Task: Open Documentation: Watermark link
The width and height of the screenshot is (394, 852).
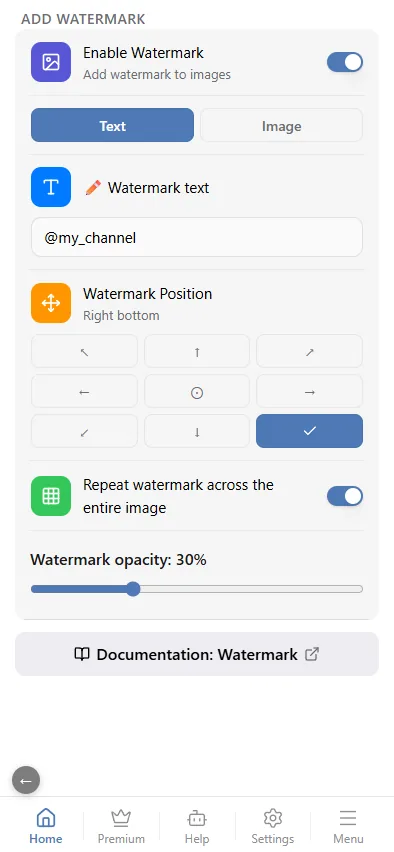Action: 197,654
